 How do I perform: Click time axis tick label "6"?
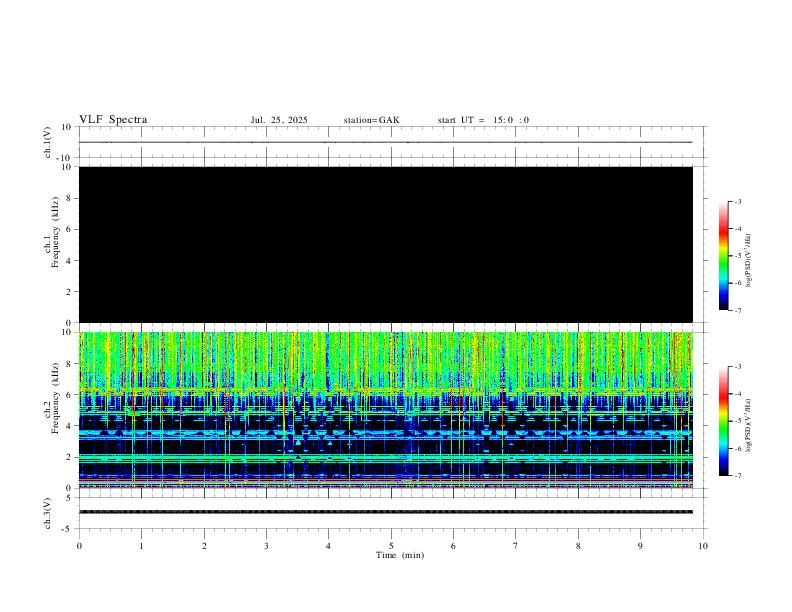point(453,546)
